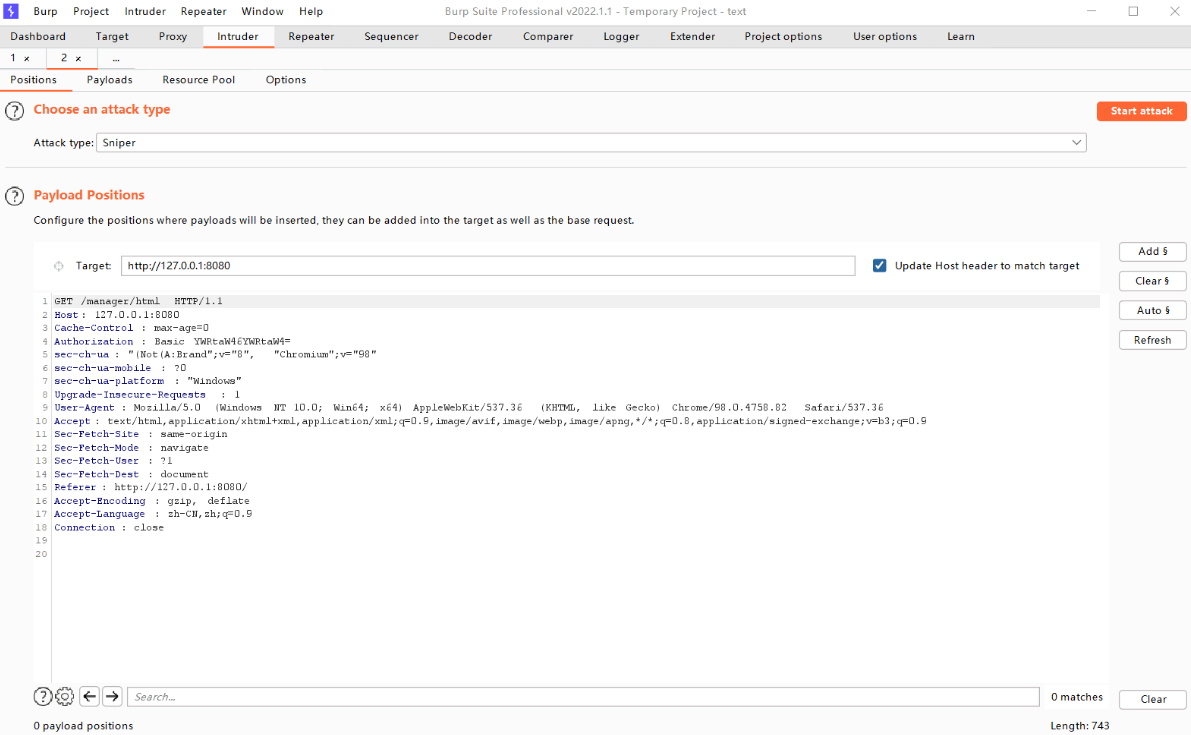This screenshot has height=735, width=1191.
Task: Click the 0 payload positions status text
Action: click(x=84, y=726)
